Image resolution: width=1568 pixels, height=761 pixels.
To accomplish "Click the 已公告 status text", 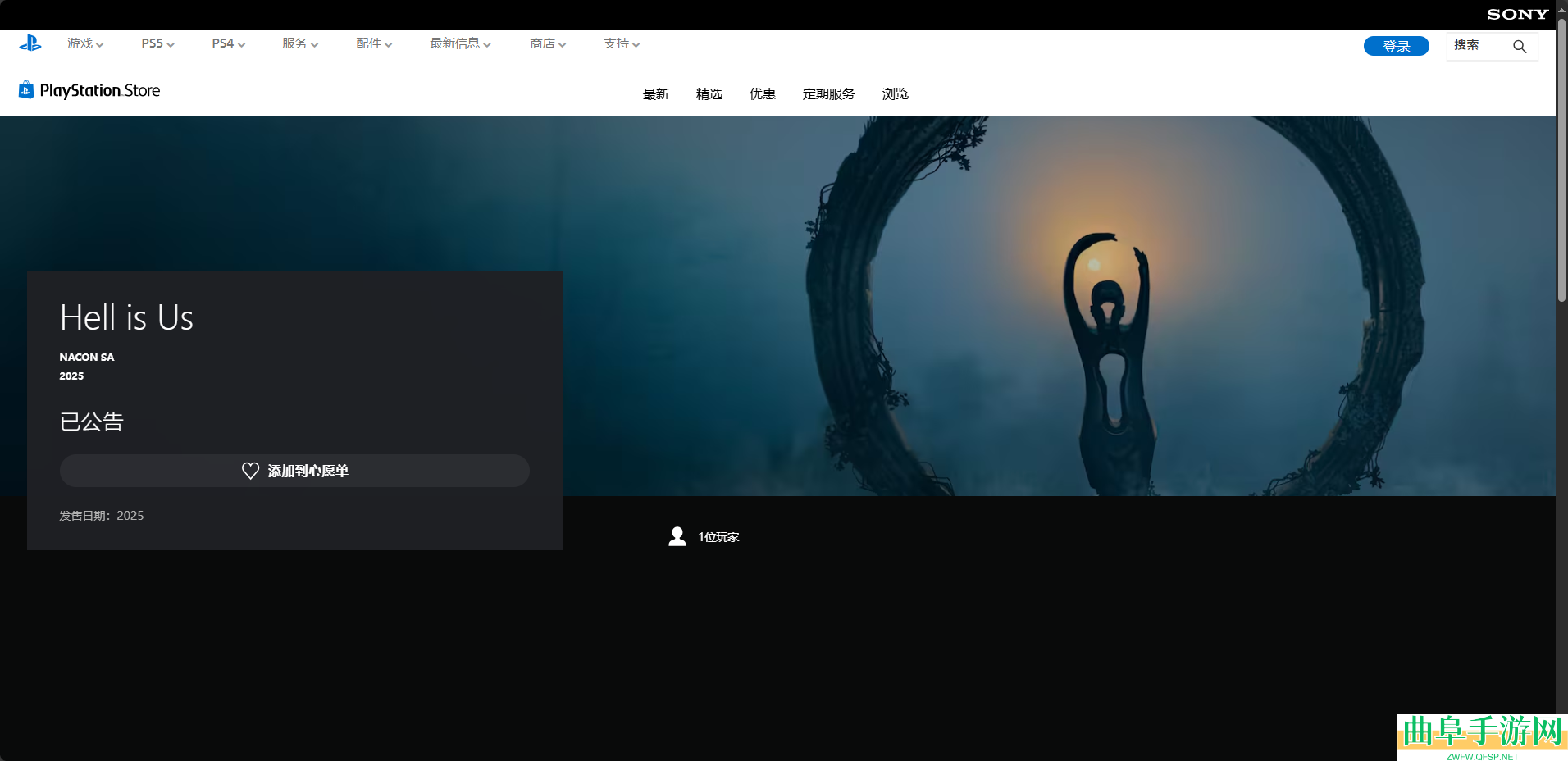I will click(x=92, y=422).
